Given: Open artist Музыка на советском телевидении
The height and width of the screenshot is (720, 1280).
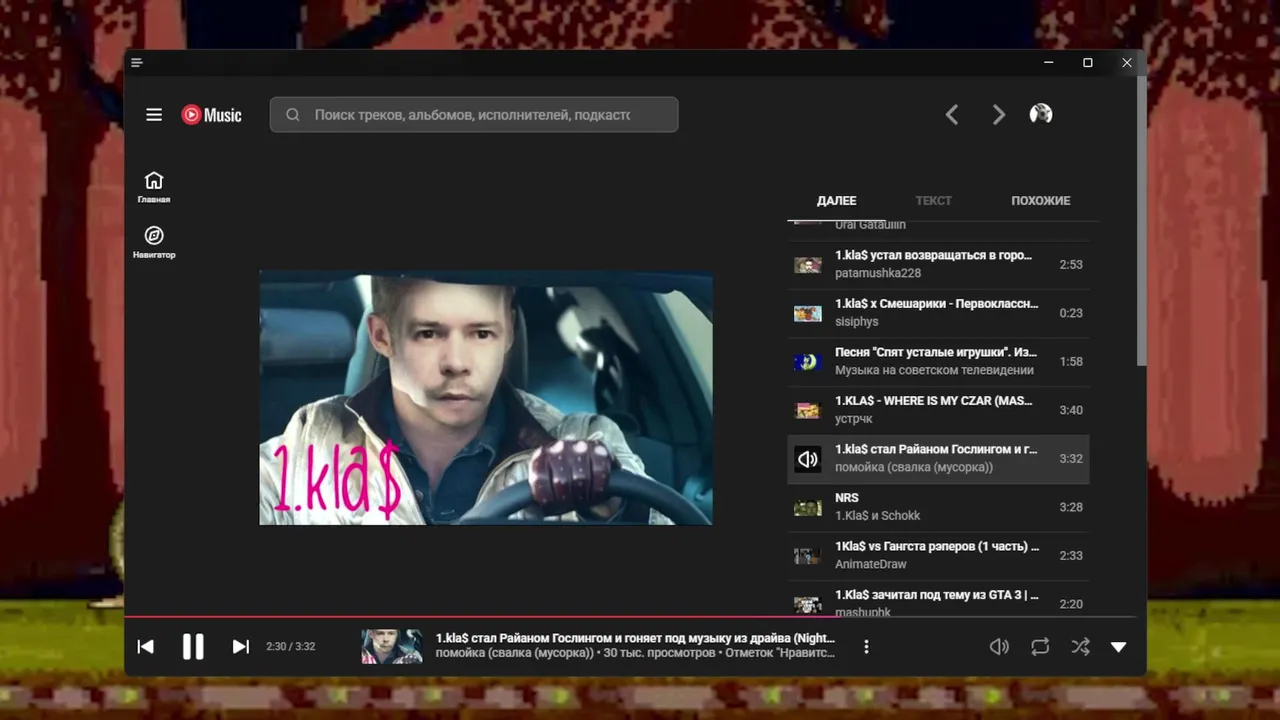Looking at the screenshot, I should click(935, 370).
